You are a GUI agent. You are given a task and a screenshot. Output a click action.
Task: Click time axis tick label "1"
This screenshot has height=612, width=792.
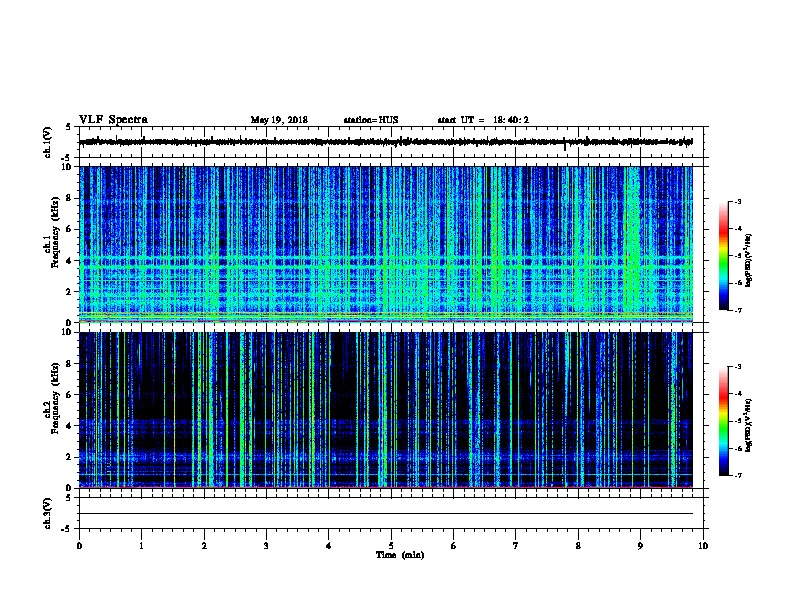141,546
